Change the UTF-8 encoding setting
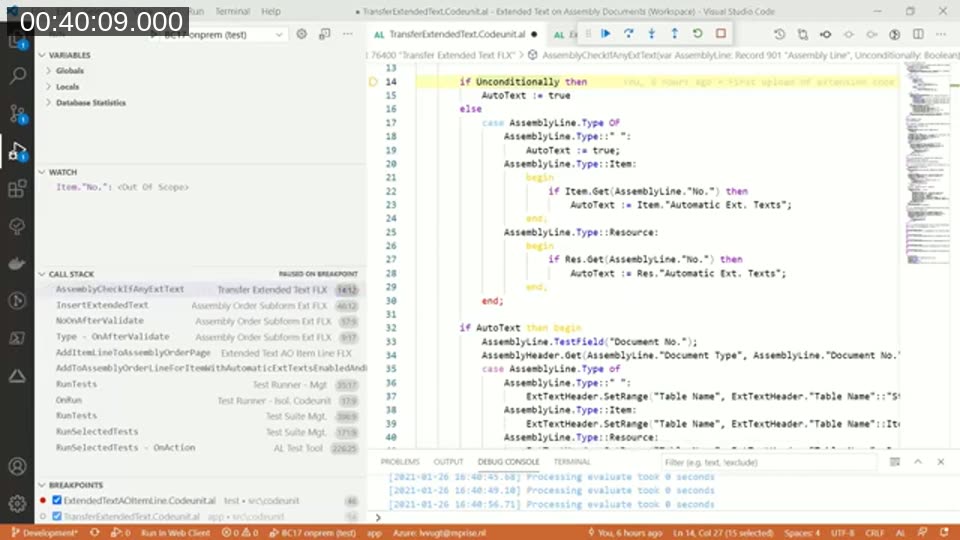 click(842, 533)
